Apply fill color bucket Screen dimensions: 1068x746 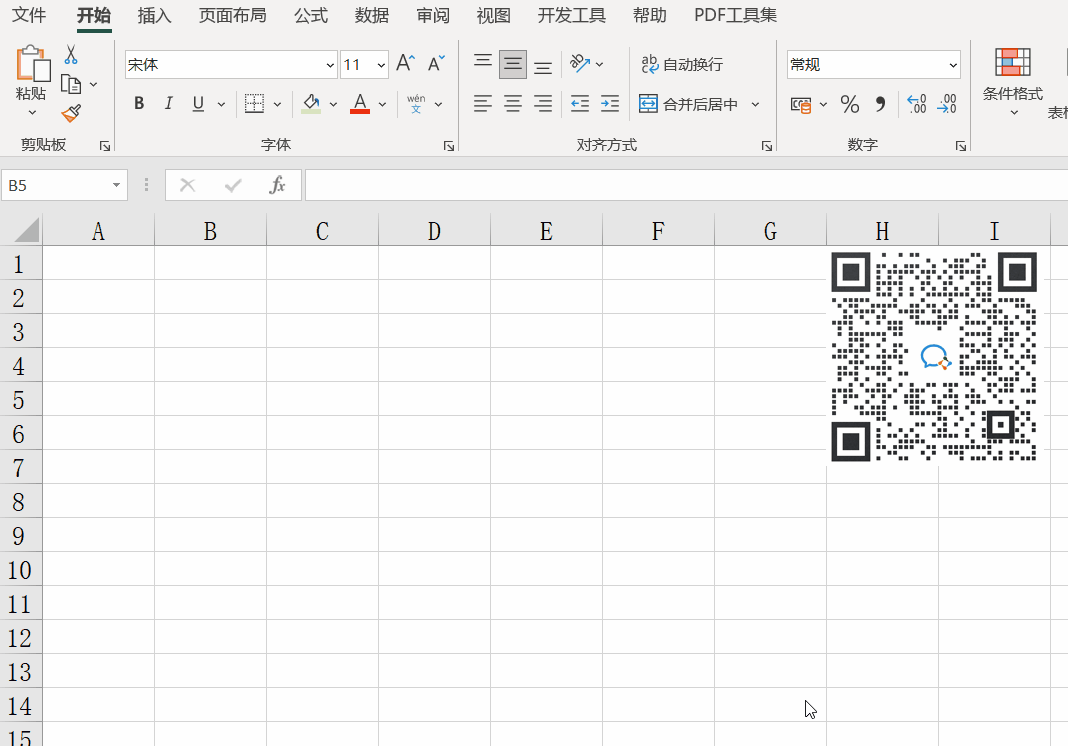coord(311,104)
